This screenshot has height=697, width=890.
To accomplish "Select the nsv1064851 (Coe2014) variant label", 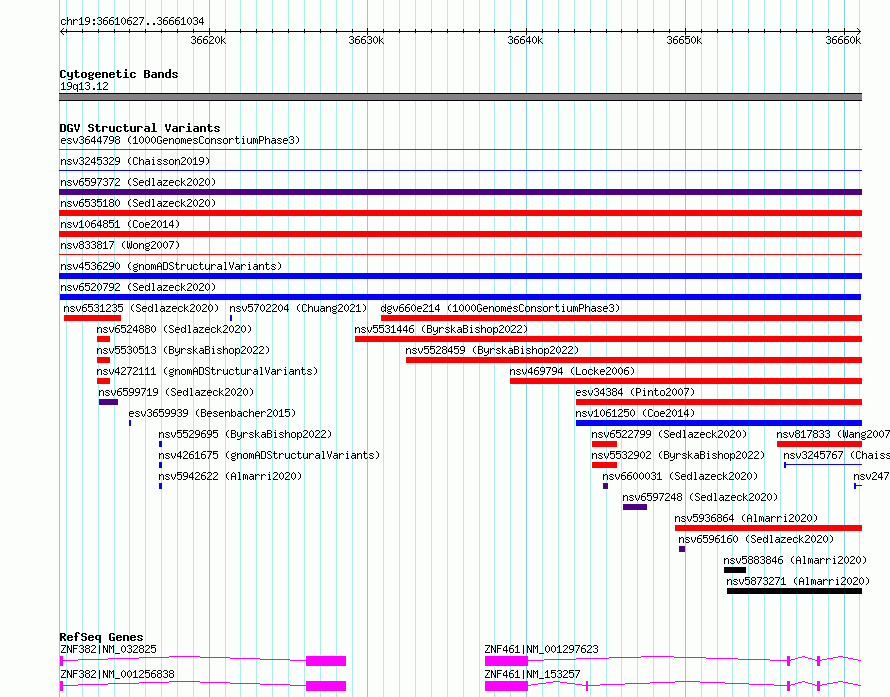I will click(120, 224).
